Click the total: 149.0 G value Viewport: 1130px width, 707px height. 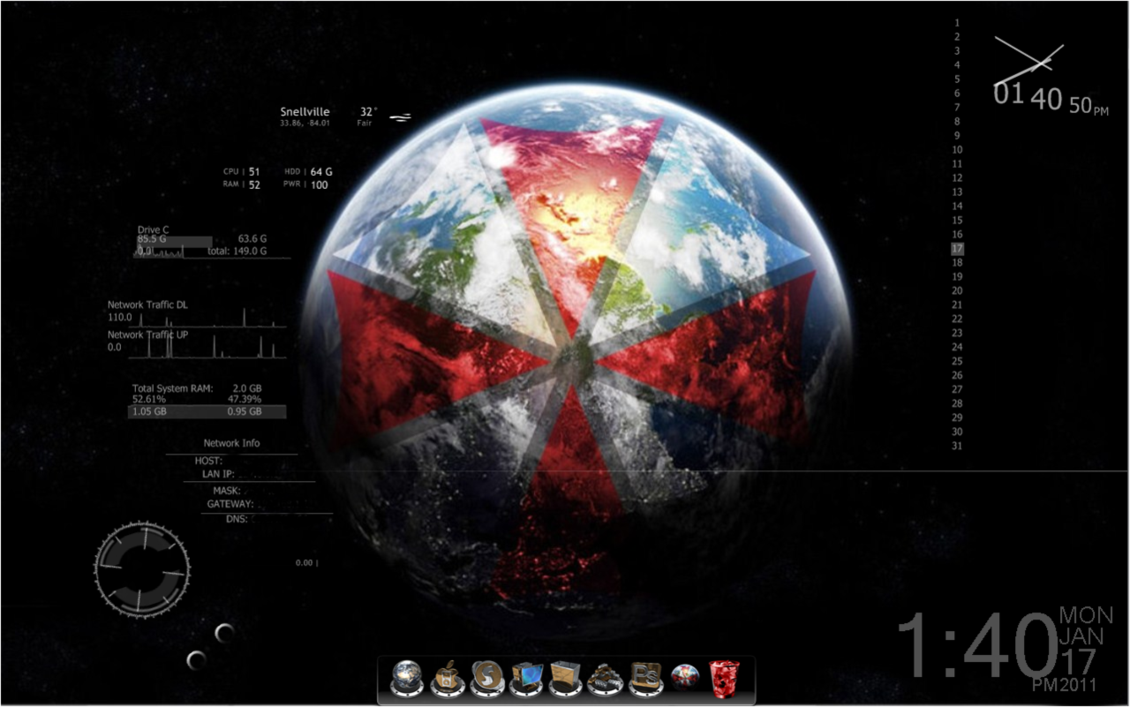pyautogui.click(x=237, y=251)
